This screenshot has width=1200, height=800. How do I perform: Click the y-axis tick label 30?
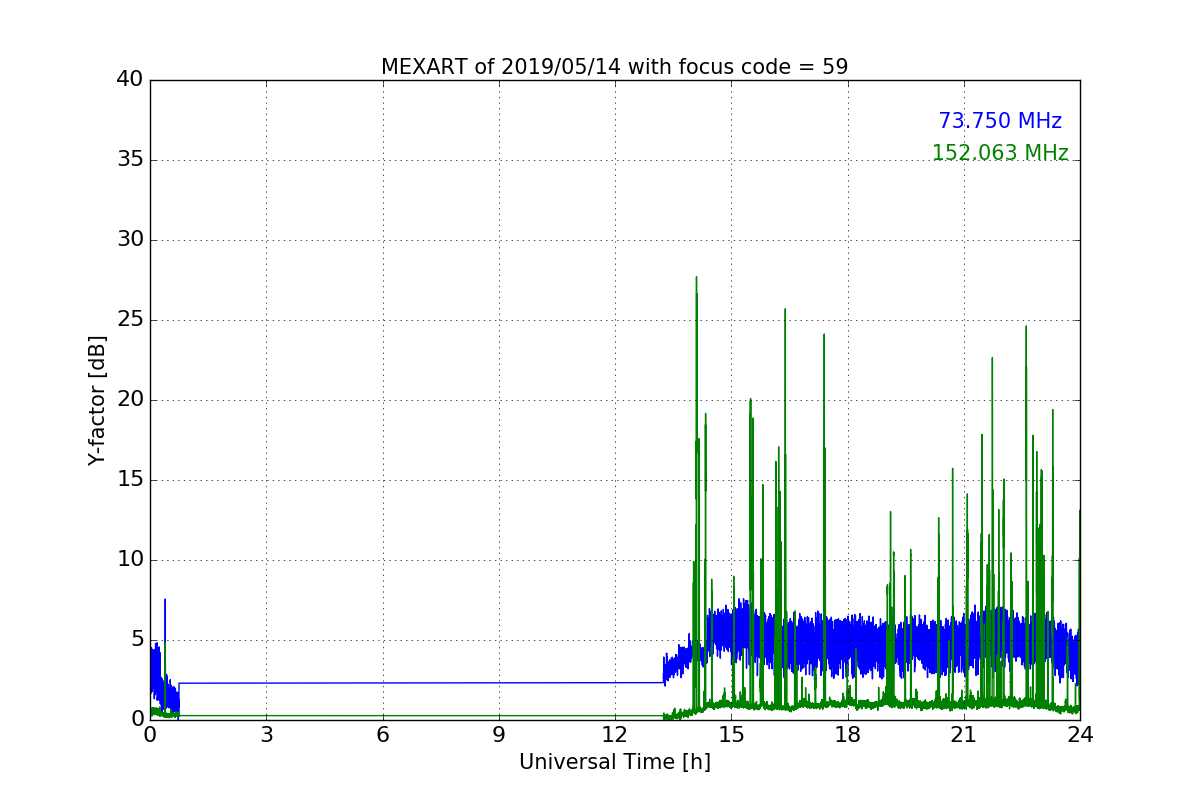130,240
